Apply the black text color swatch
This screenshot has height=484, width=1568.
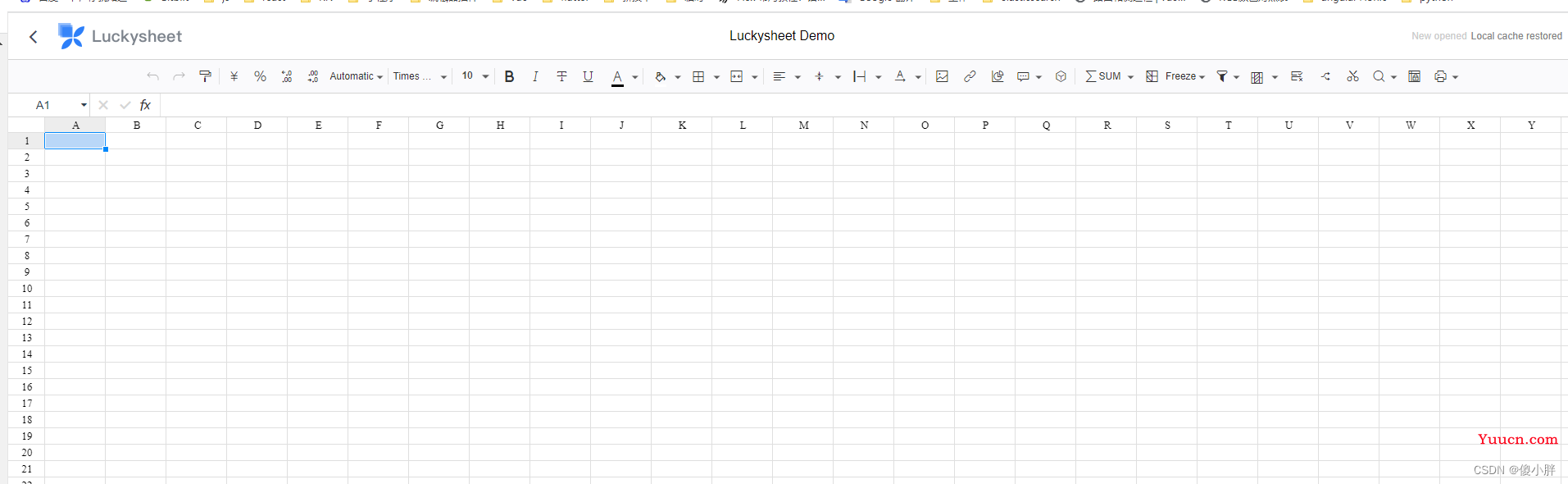pos(617,76)
